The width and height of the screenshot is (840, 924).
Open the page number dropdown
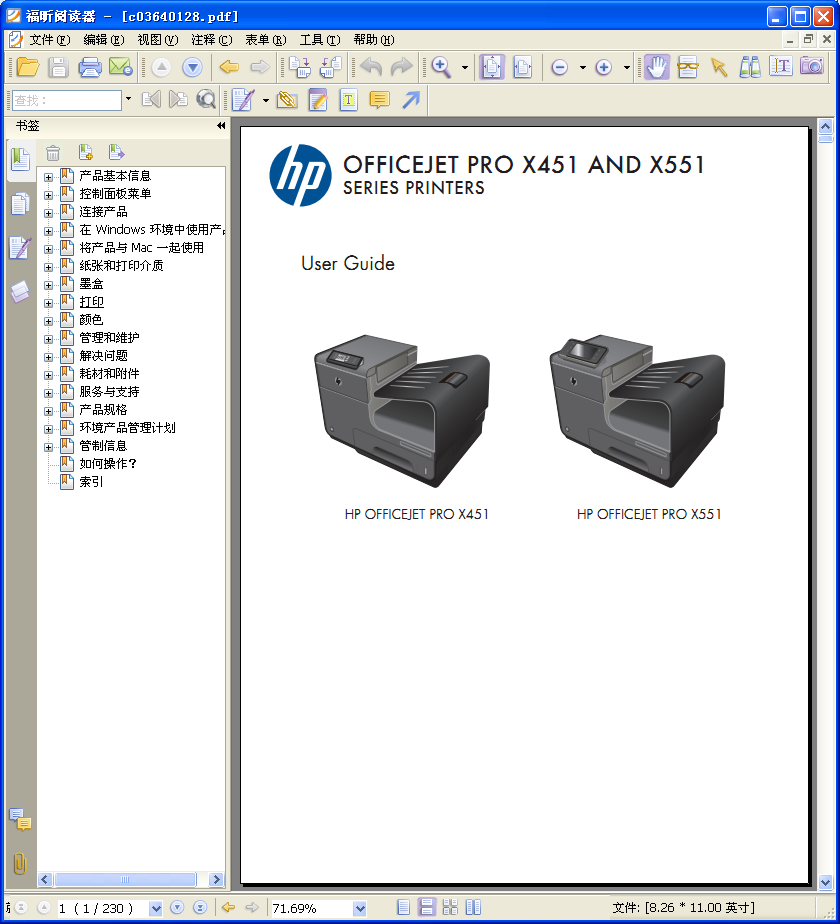tap(156, 908)
